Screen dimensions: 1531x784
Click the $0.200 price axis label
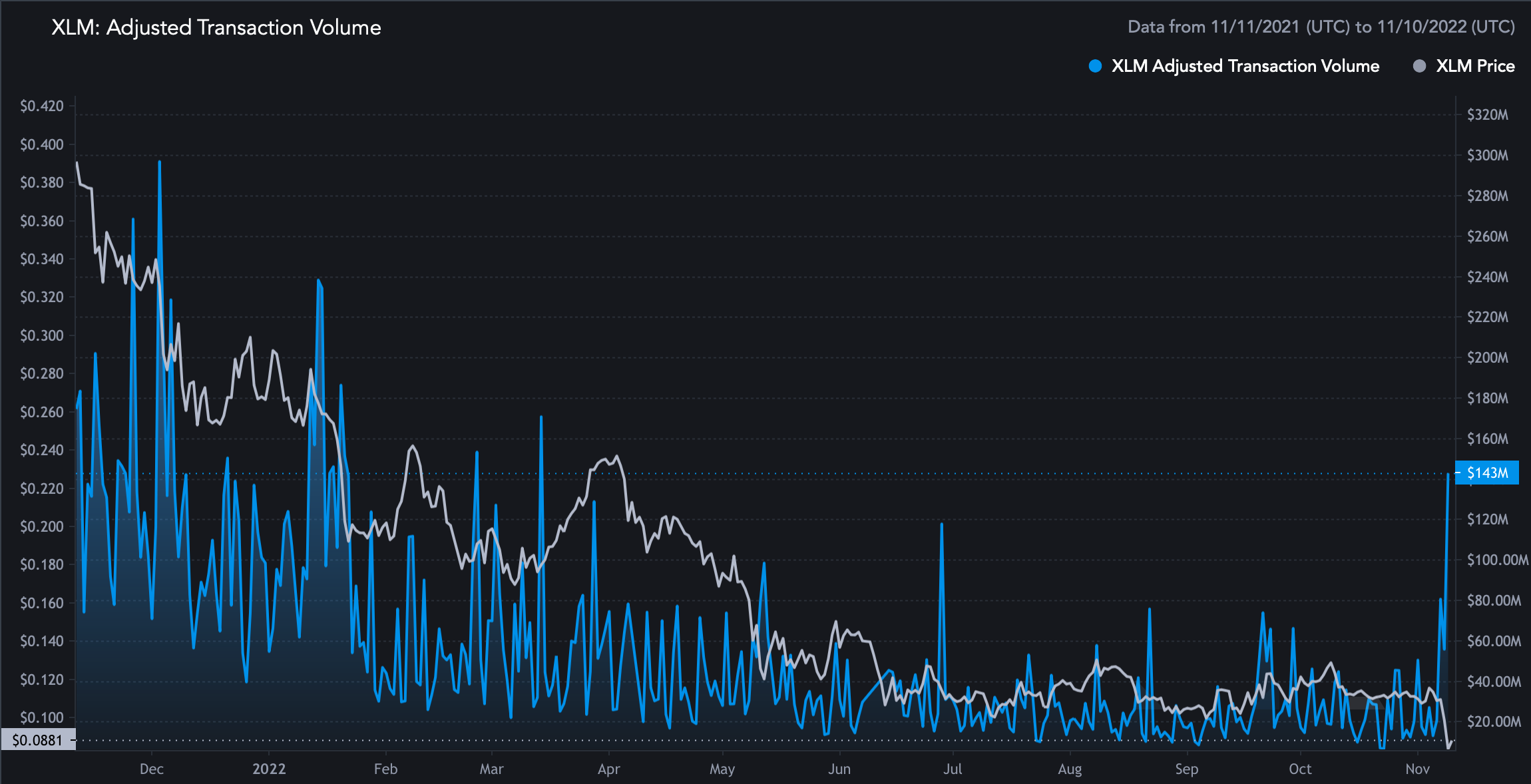point(42,526)
